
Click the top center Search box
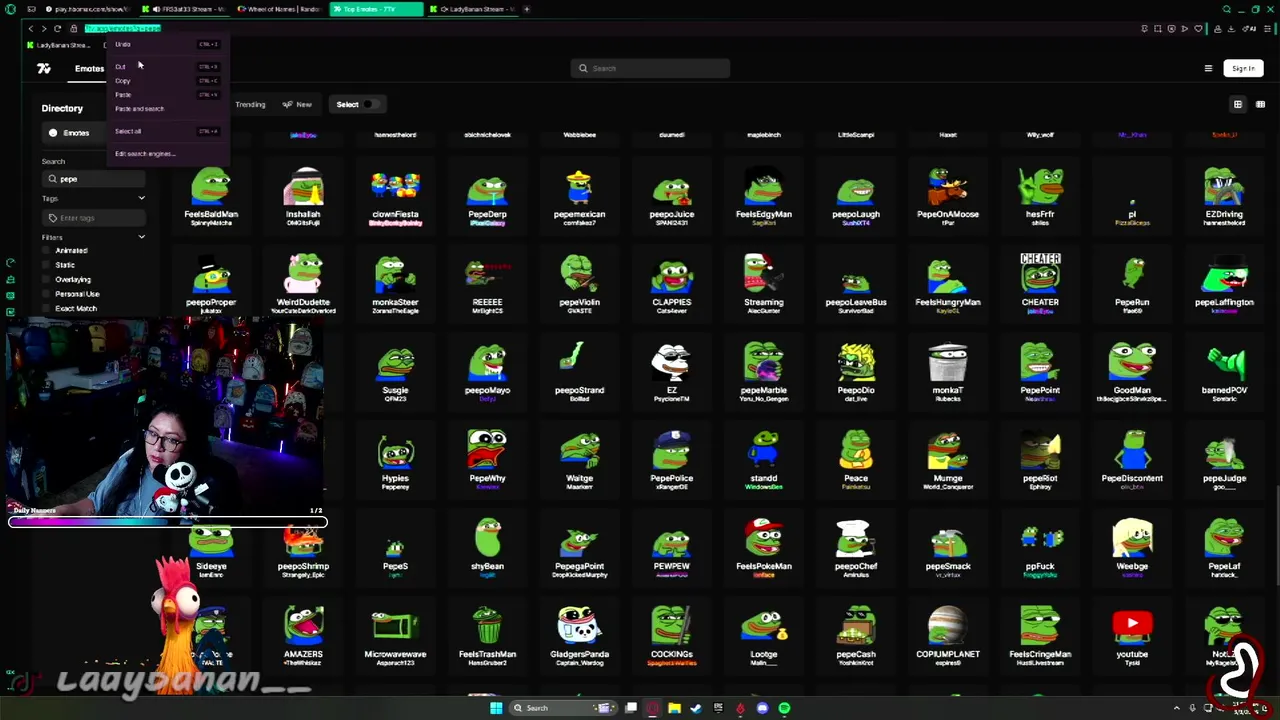click(651, 68)
